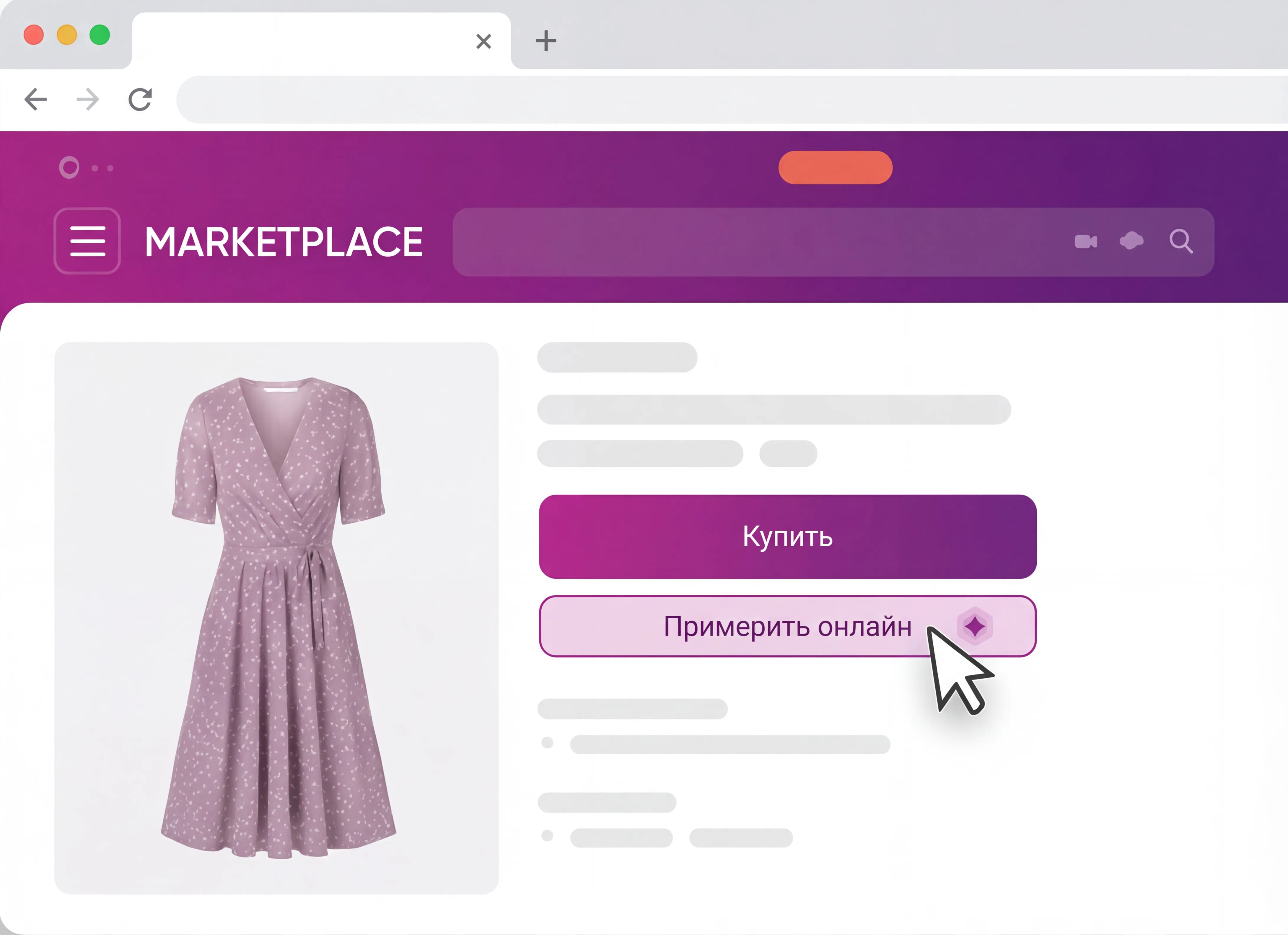
Task: Click the video camera icon in search bar
Action: coord(1086,242)
